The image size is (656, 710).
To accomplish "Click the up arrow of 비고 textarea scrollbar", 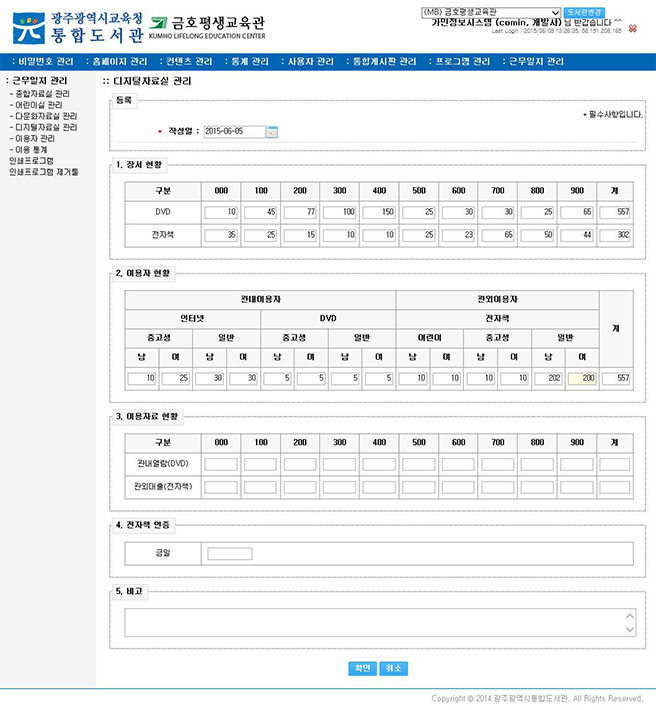I will pyautogui.click(x=629, y=616).
